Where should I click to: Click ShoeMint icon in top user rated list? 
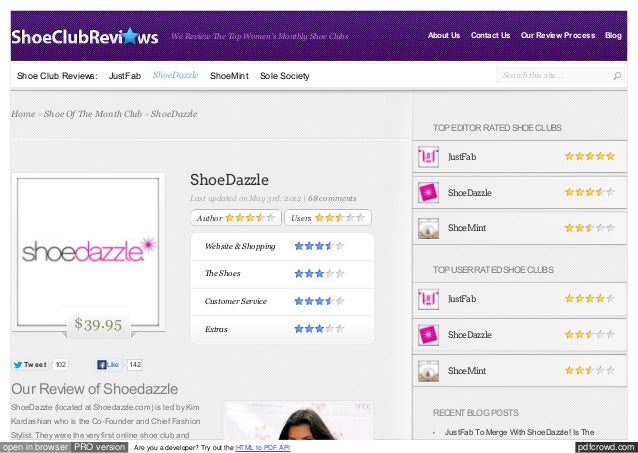pos(428,371)
